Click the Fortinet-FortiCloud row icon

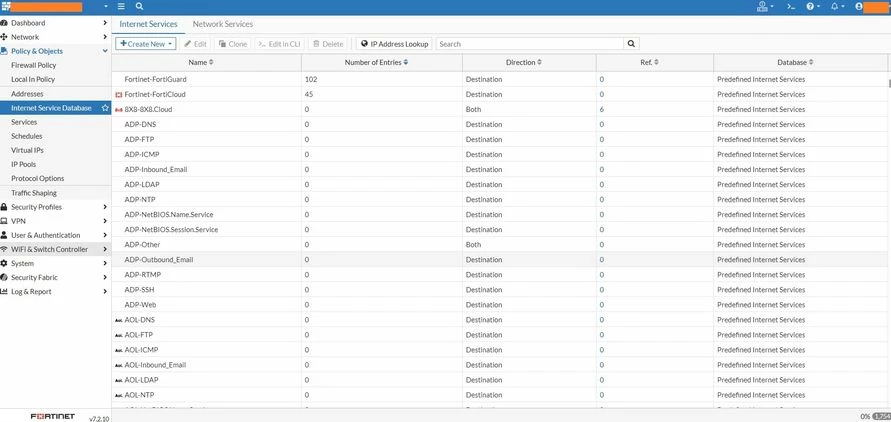pyautogui.click(x=119, y=94)
